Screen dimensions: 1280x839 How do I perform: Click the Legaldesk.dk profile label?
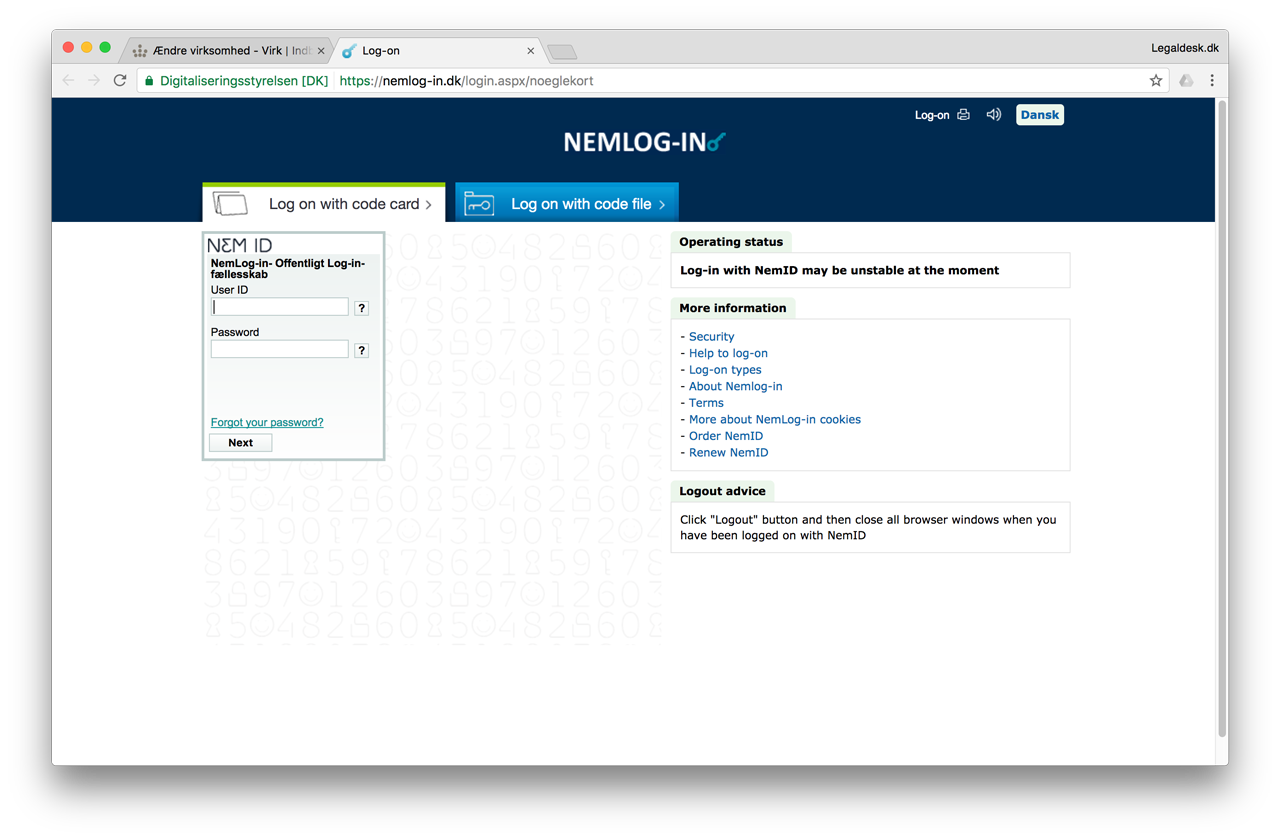click(1185, 48)
